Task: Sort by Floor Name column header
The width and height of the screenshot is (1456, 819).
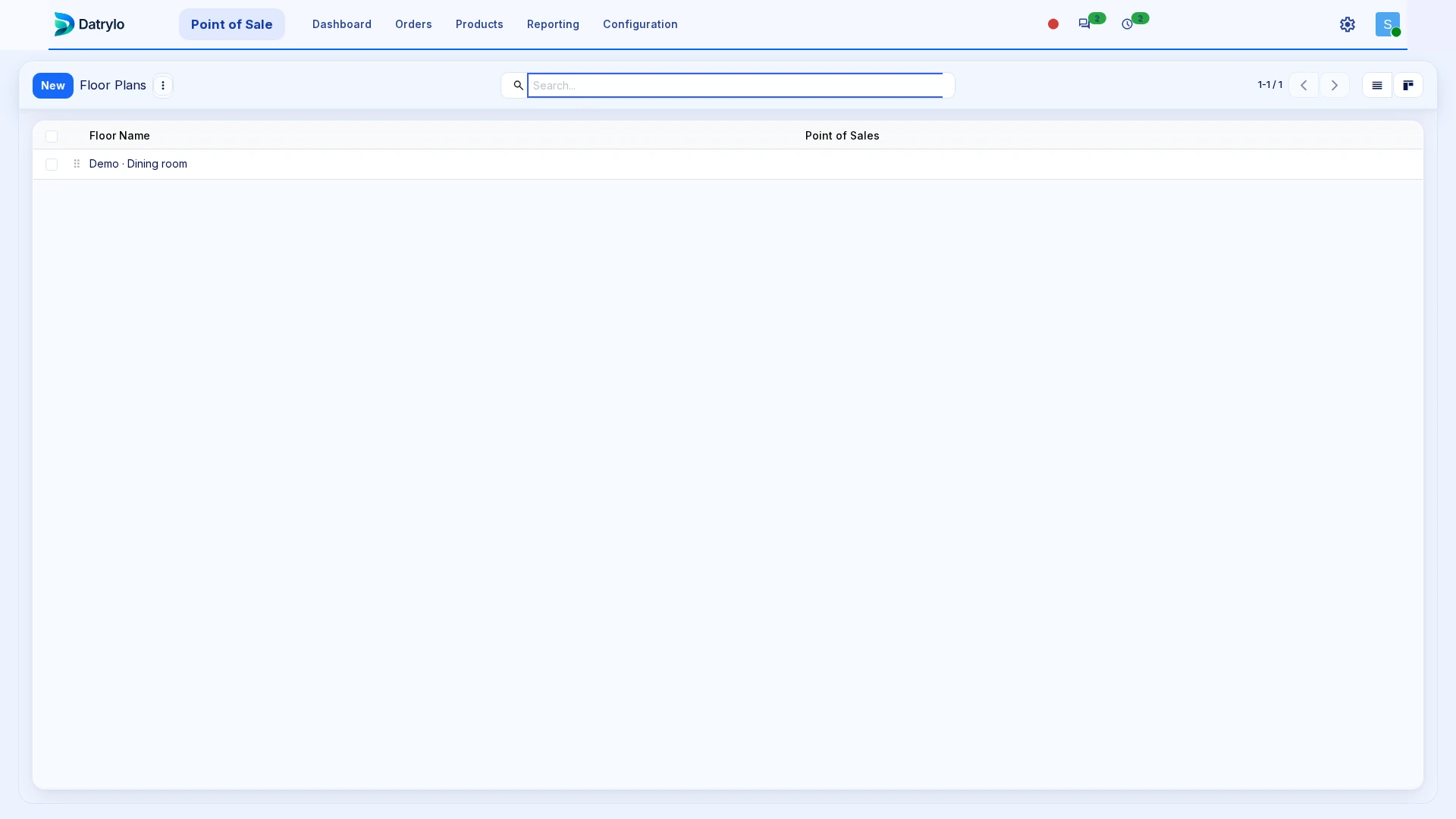Action: click(x=120, y=136)
